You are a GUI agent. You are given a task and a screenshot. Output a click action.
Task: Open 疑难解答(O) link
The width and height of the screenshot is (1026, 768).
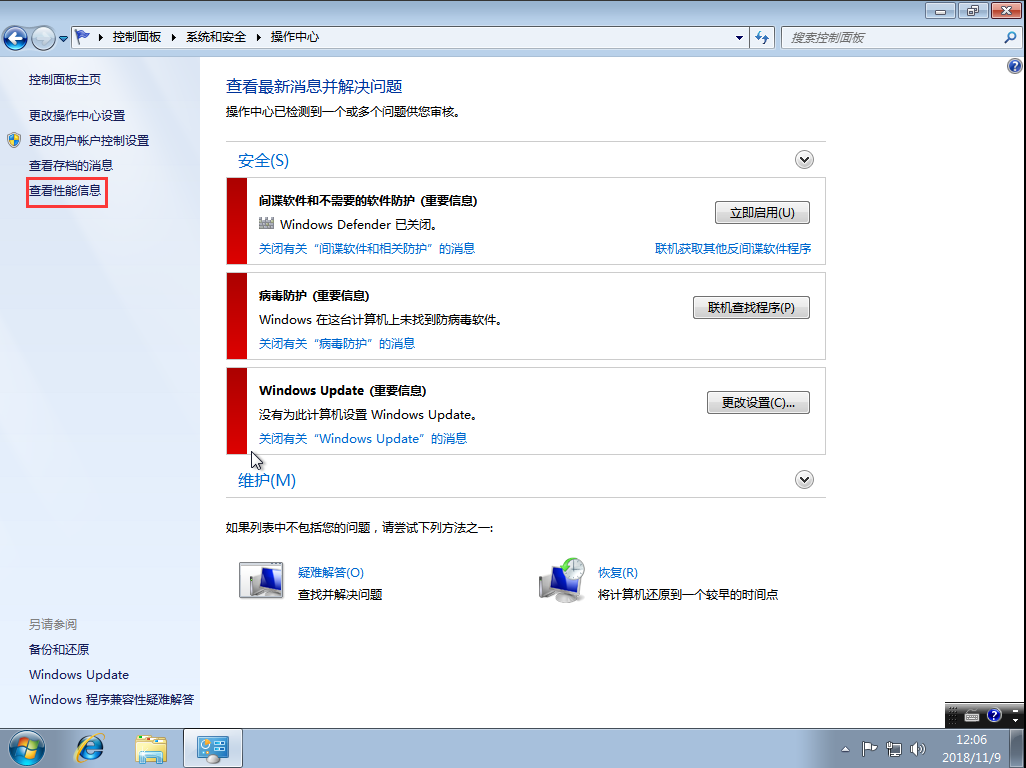(x=330, y=572)
